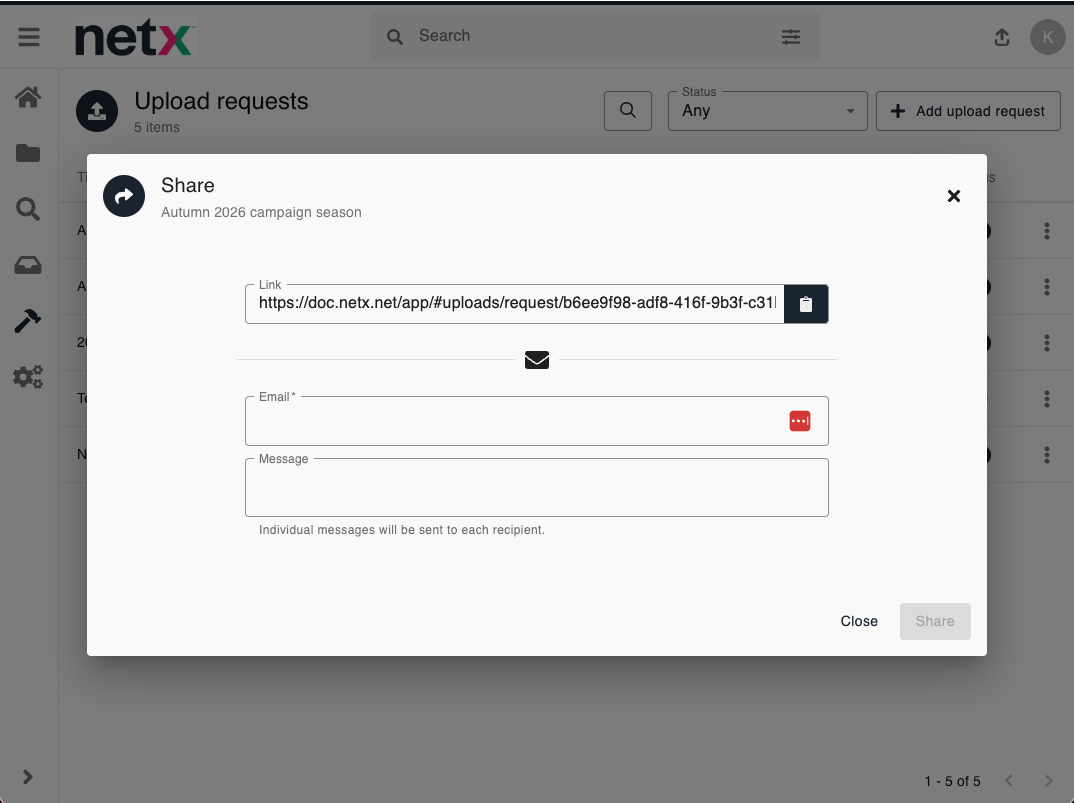Open the Tools hammer icon in sidebar
Image resolution: width=1074 pixels, height=803 pixels.
pos(28,321)
